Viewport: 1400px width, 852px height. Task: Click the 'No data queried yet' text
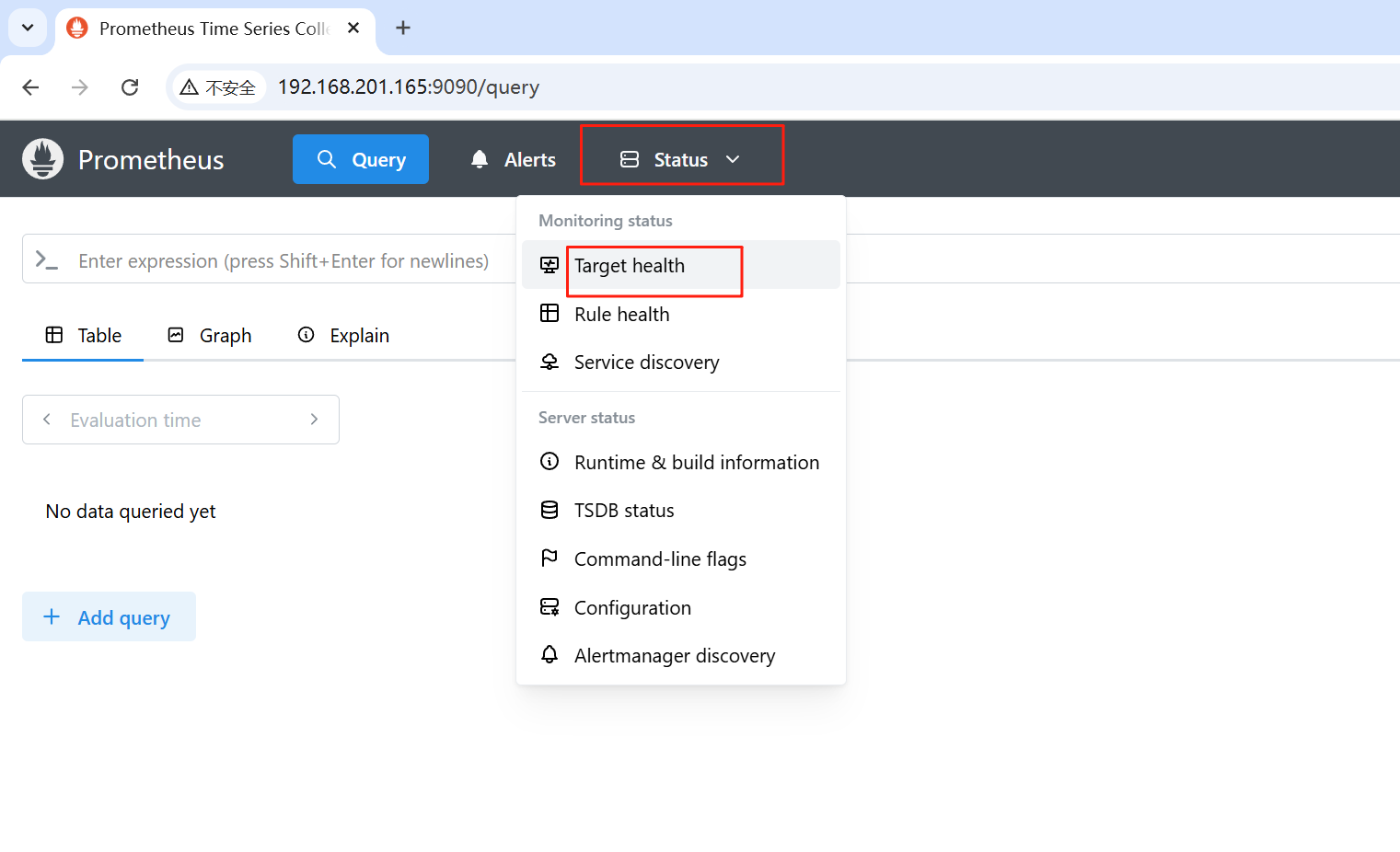tap(131, 512)
